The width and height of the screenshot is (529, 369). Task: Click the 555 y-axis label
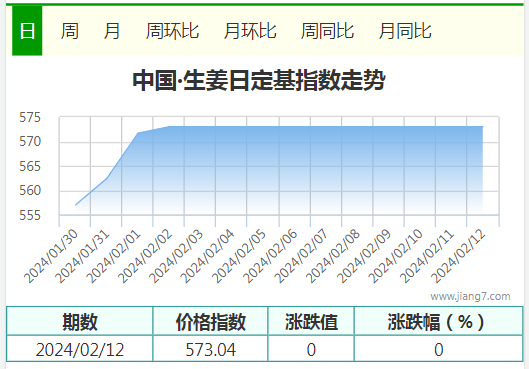coord(30,215)
